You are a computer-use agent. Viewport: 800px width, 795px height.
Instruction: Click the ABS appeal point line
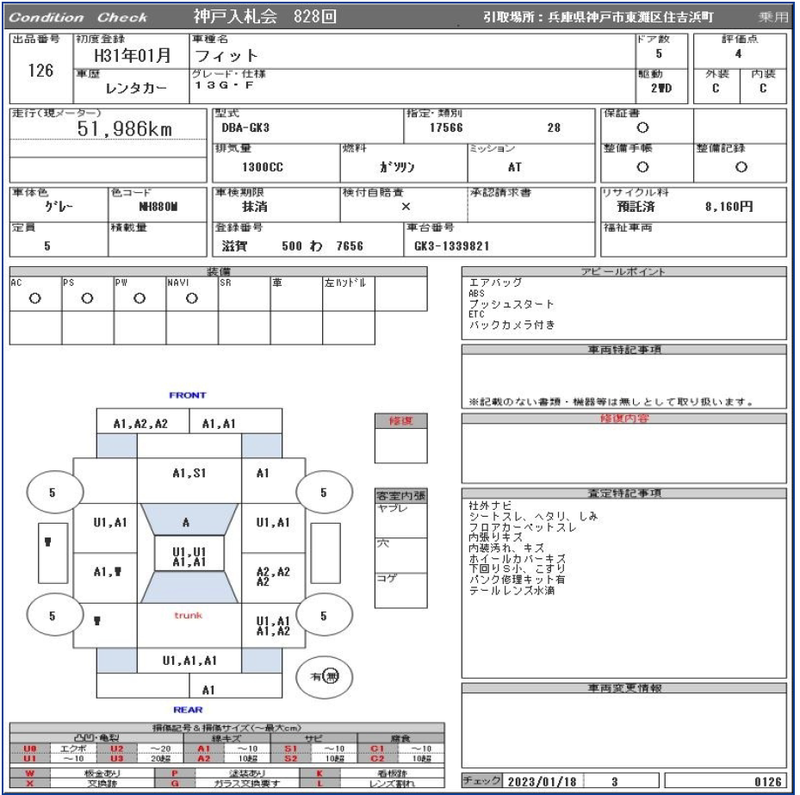click(477, 293)
